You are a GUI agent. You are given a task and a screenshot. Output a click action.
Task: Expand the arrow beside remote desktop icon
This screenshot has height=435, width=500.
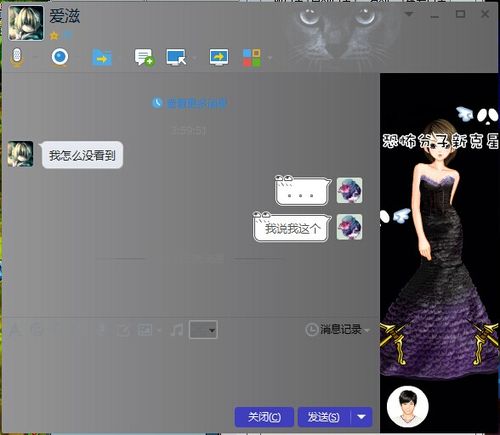[x=195, y=58]
